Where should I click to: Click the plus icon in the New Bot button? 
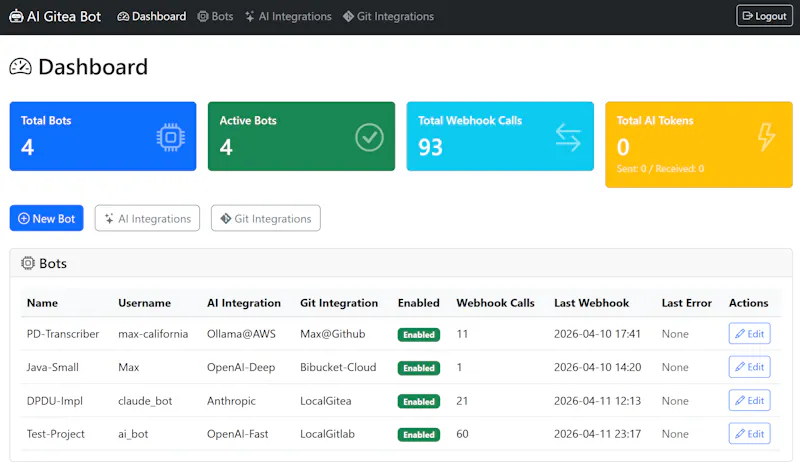coord(23,219)
